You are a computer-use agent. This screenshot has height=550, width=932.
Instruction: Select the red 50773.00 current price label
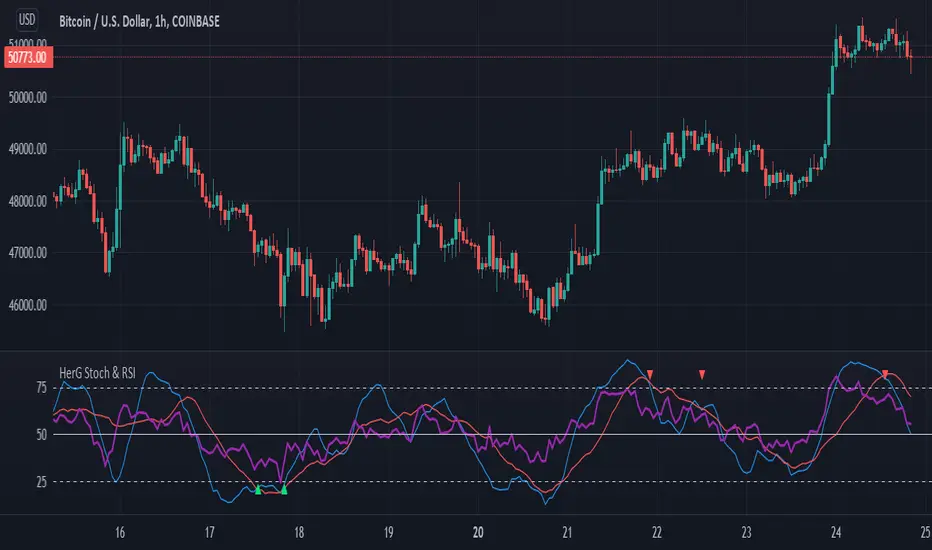coord(28,58)
